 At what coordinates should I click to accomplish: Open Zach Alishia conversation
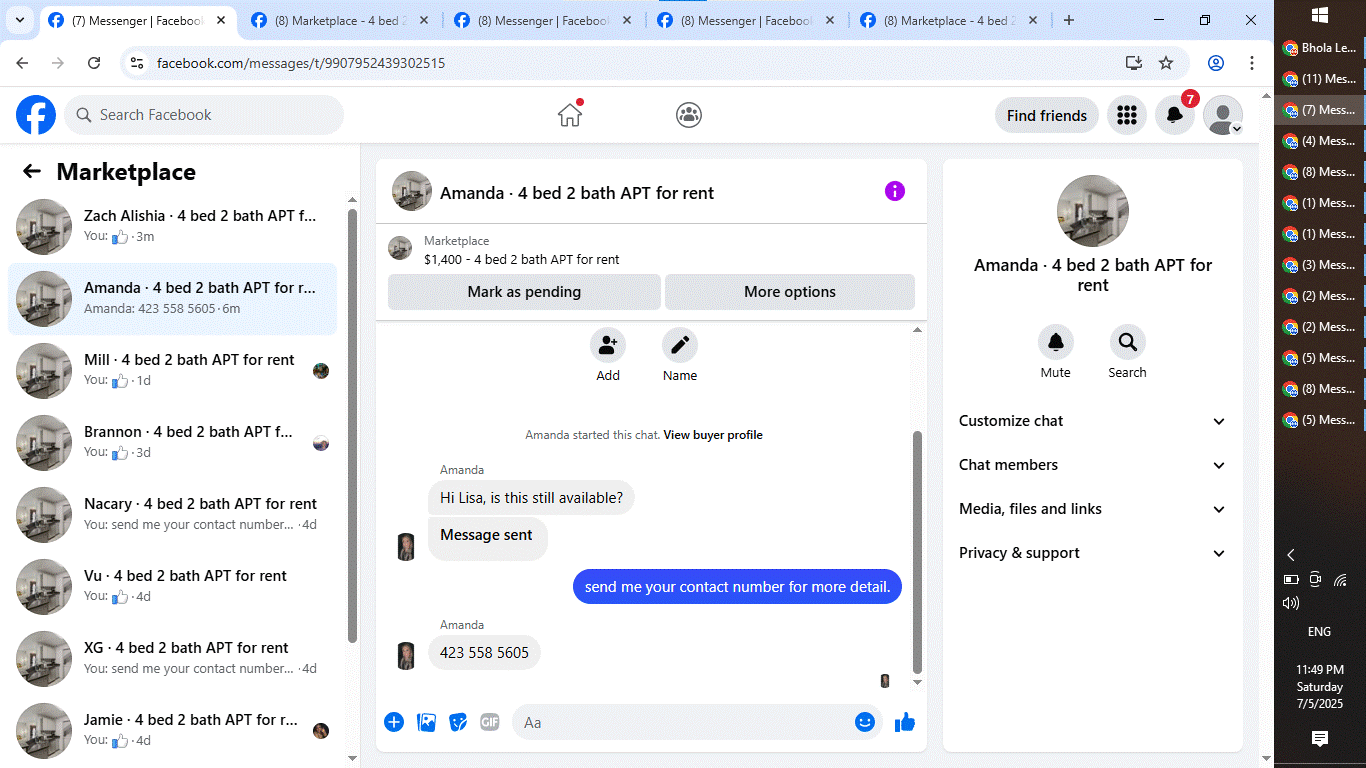click(172, 227)
